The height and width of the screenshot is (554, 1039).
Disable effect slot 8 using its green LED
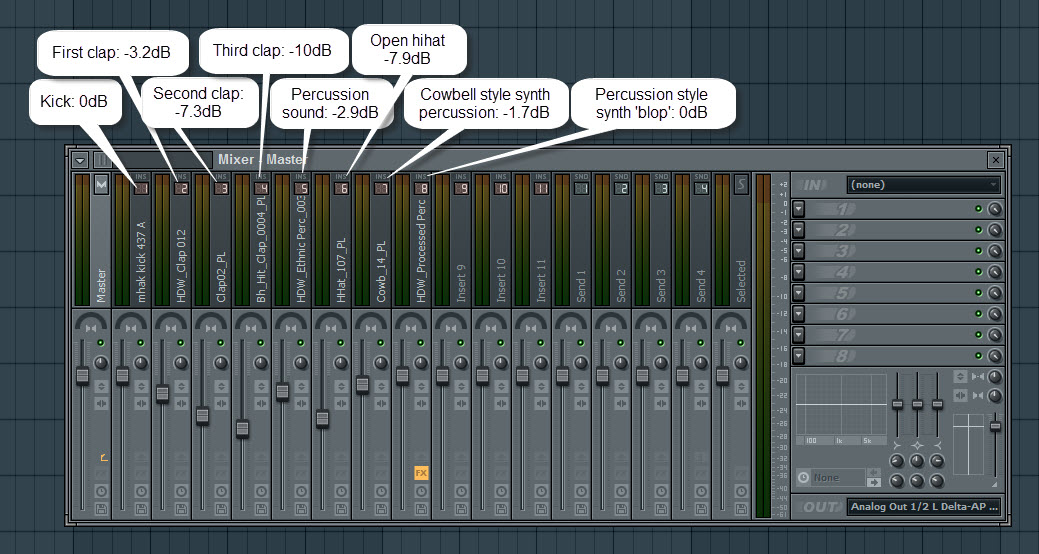(x=978, y=356)
